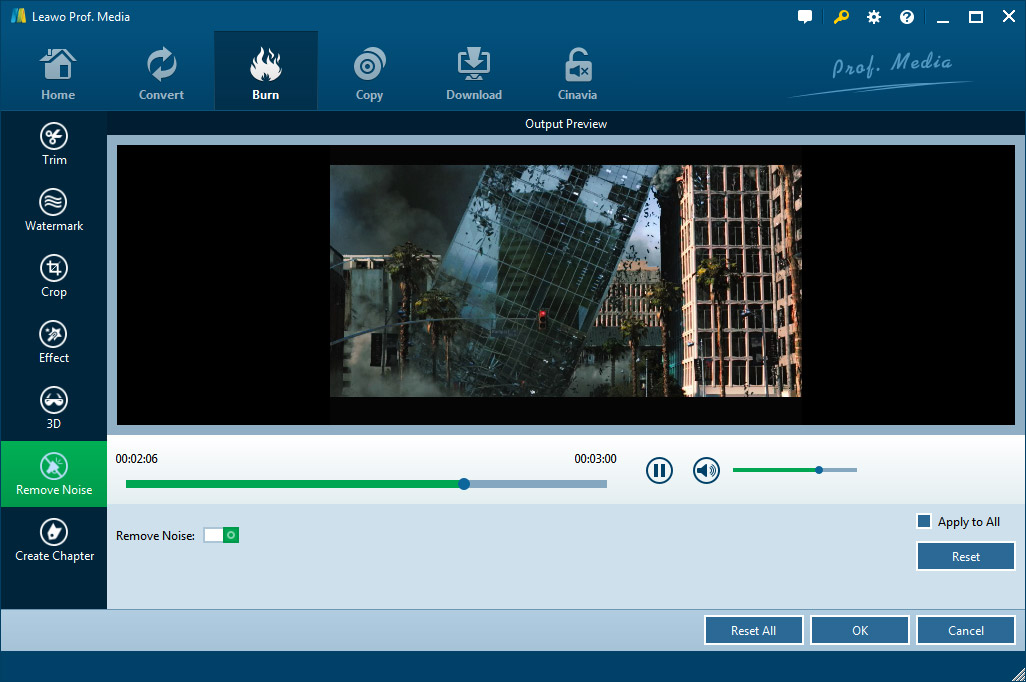Screen dimensions: 1026x682
Task: Open the Crop tool
Action: [54, 276]
